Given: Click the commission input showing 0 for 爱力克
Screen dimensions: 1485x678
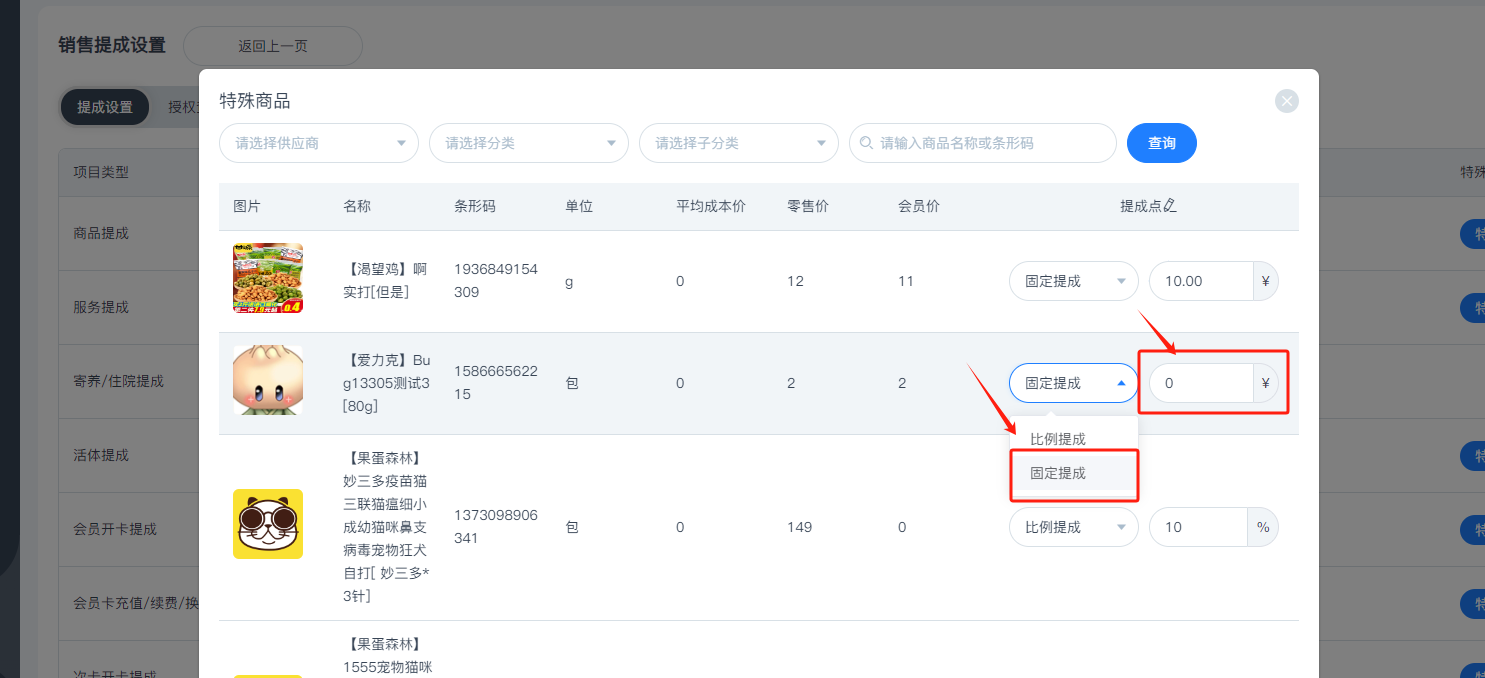Looking at the screenshot, I should click(1201, 383).
